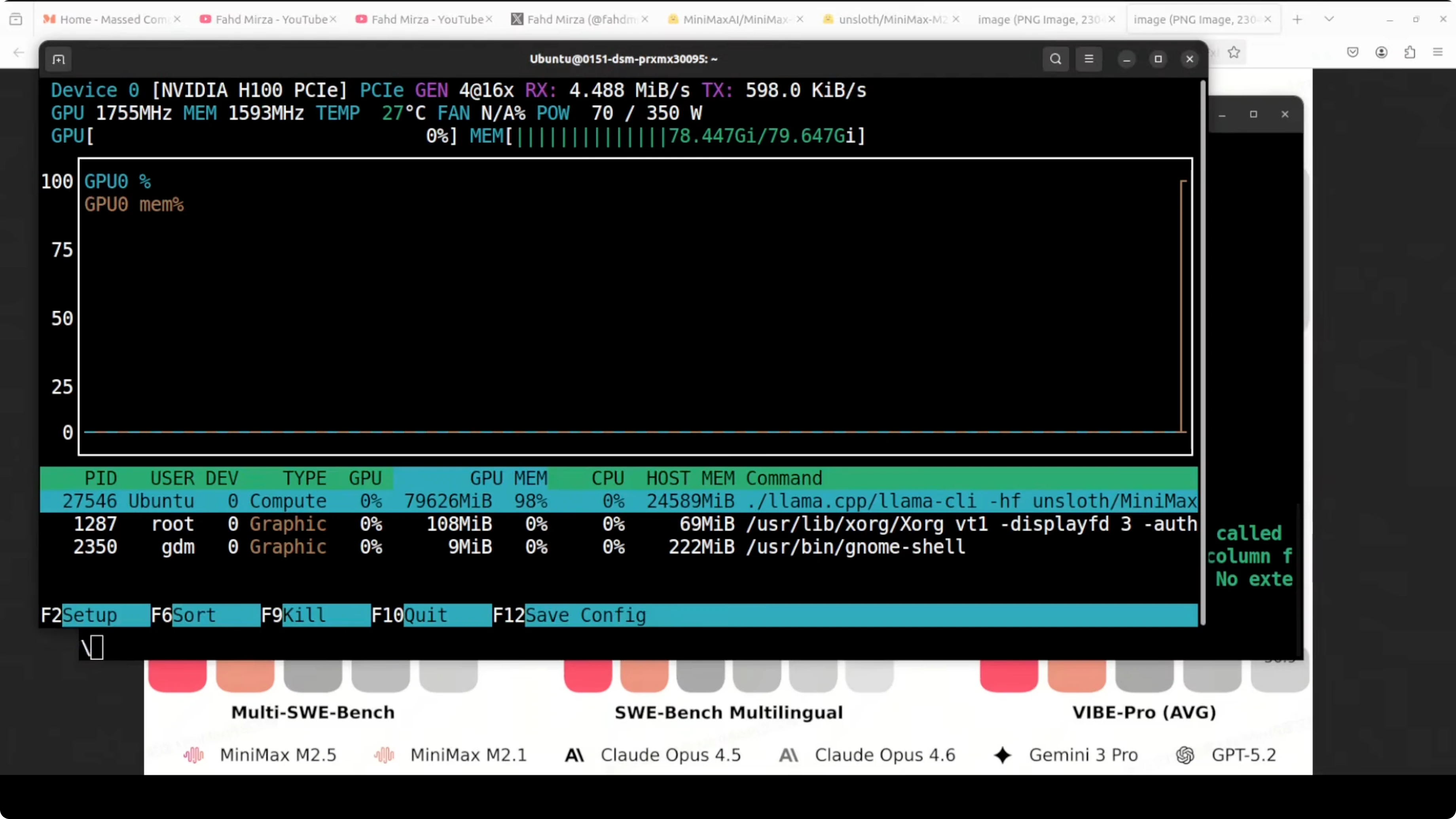Toggle bookmark star for current page
The height and width of the screenshot is (819, 1456).
coord(1234,52)
